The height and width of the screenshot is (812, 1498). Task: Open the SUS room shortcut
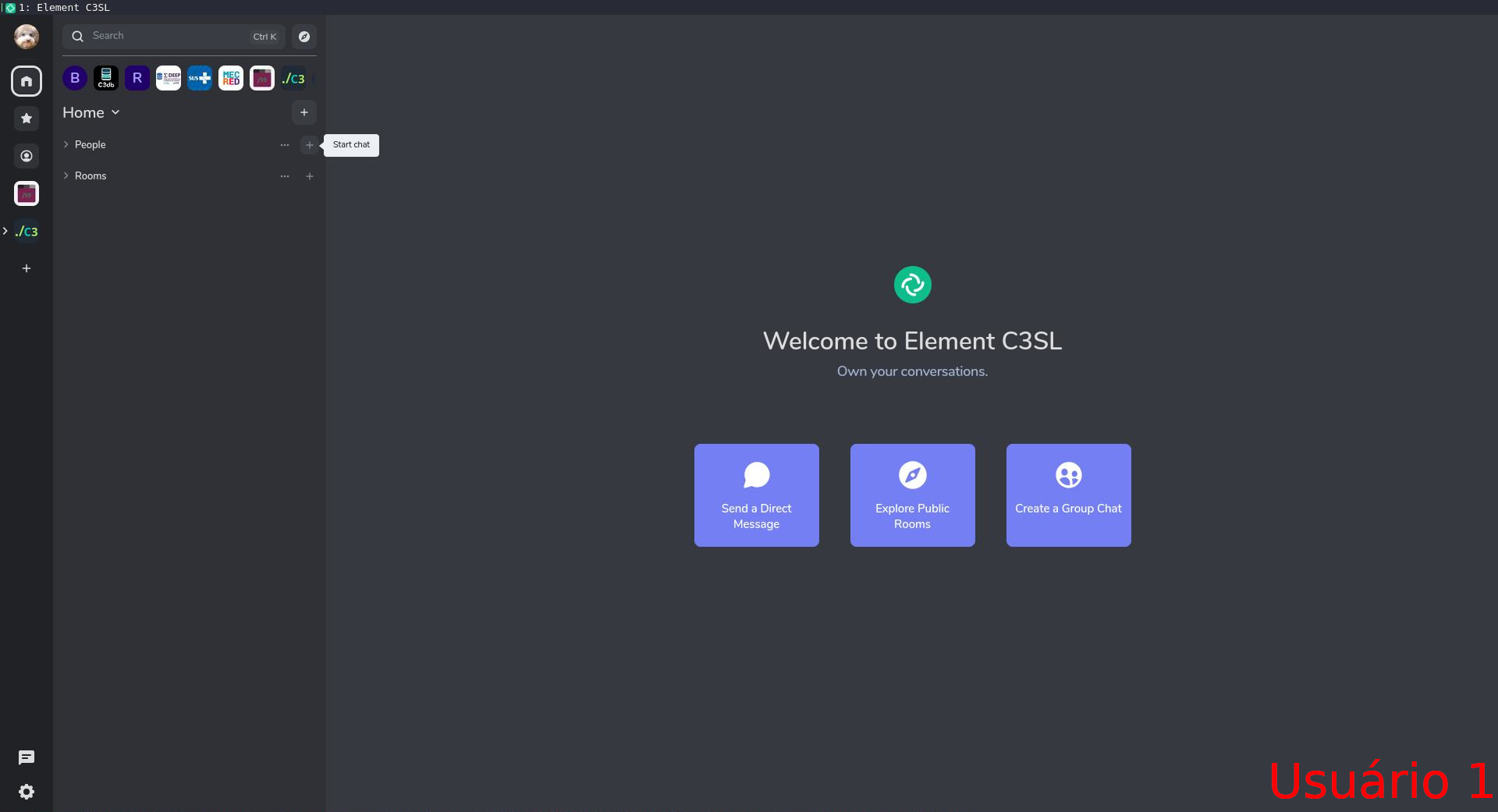pos(200,78)
